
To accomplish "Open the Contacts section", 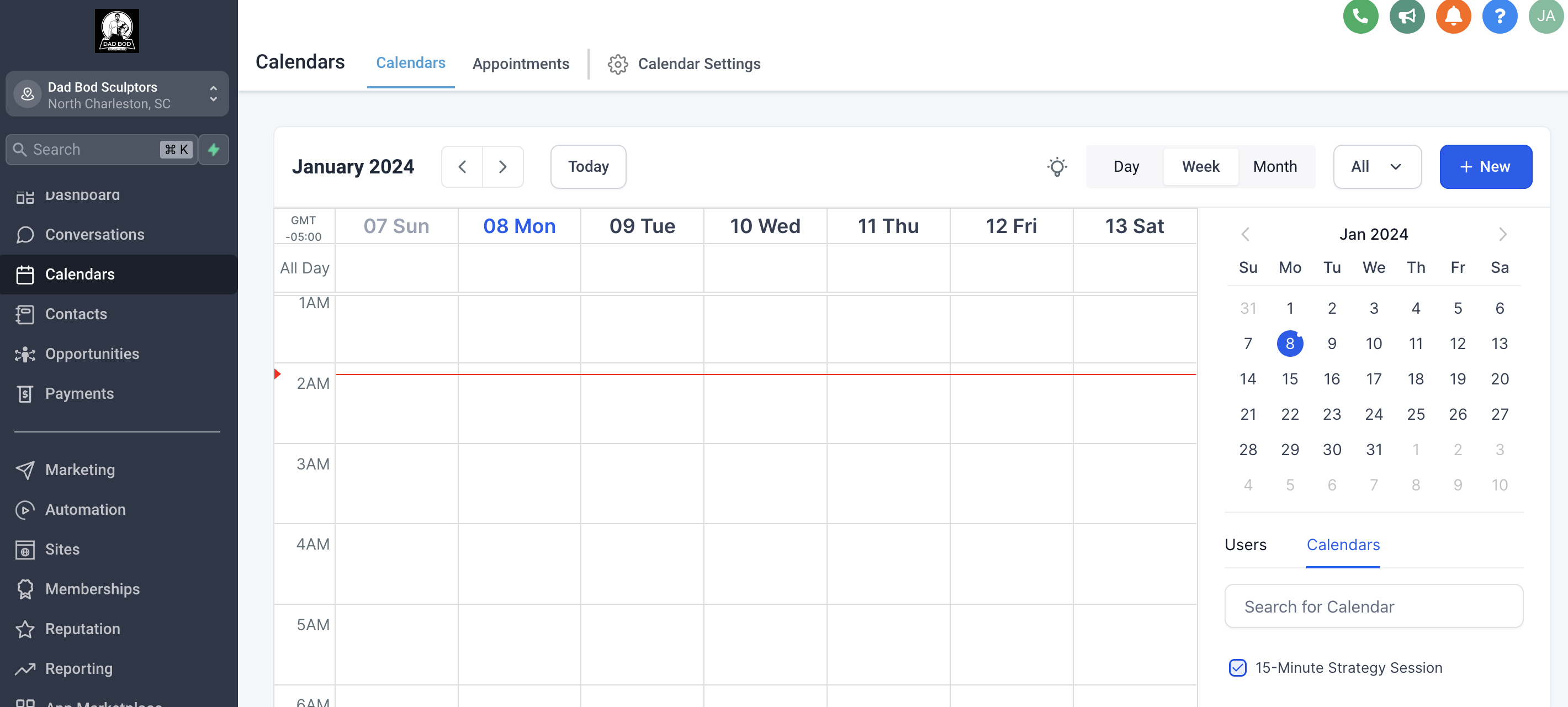I will (76, 314).
